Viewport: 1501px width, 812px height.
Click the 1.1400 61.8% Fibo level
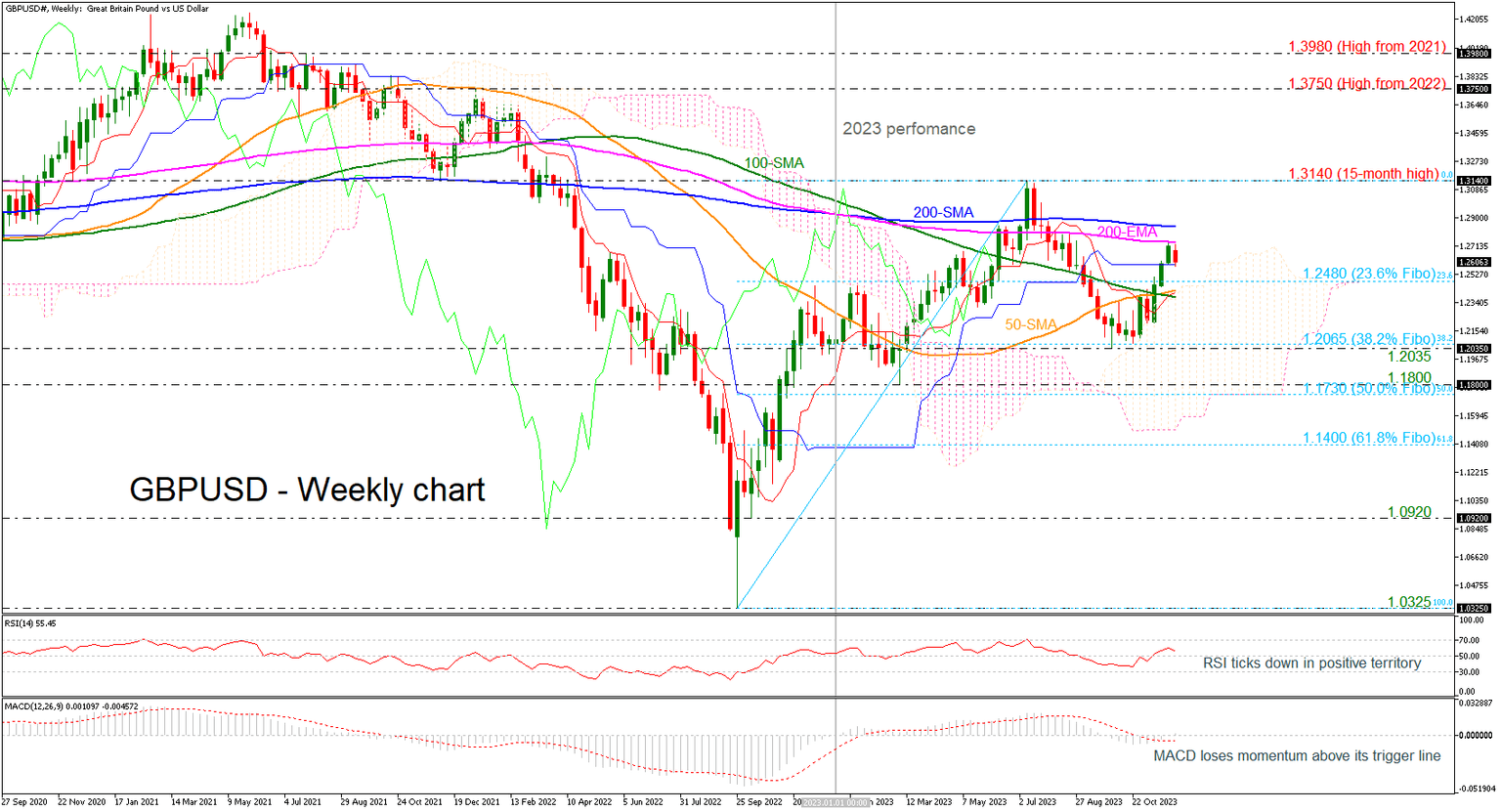[x=1367, y=438]
